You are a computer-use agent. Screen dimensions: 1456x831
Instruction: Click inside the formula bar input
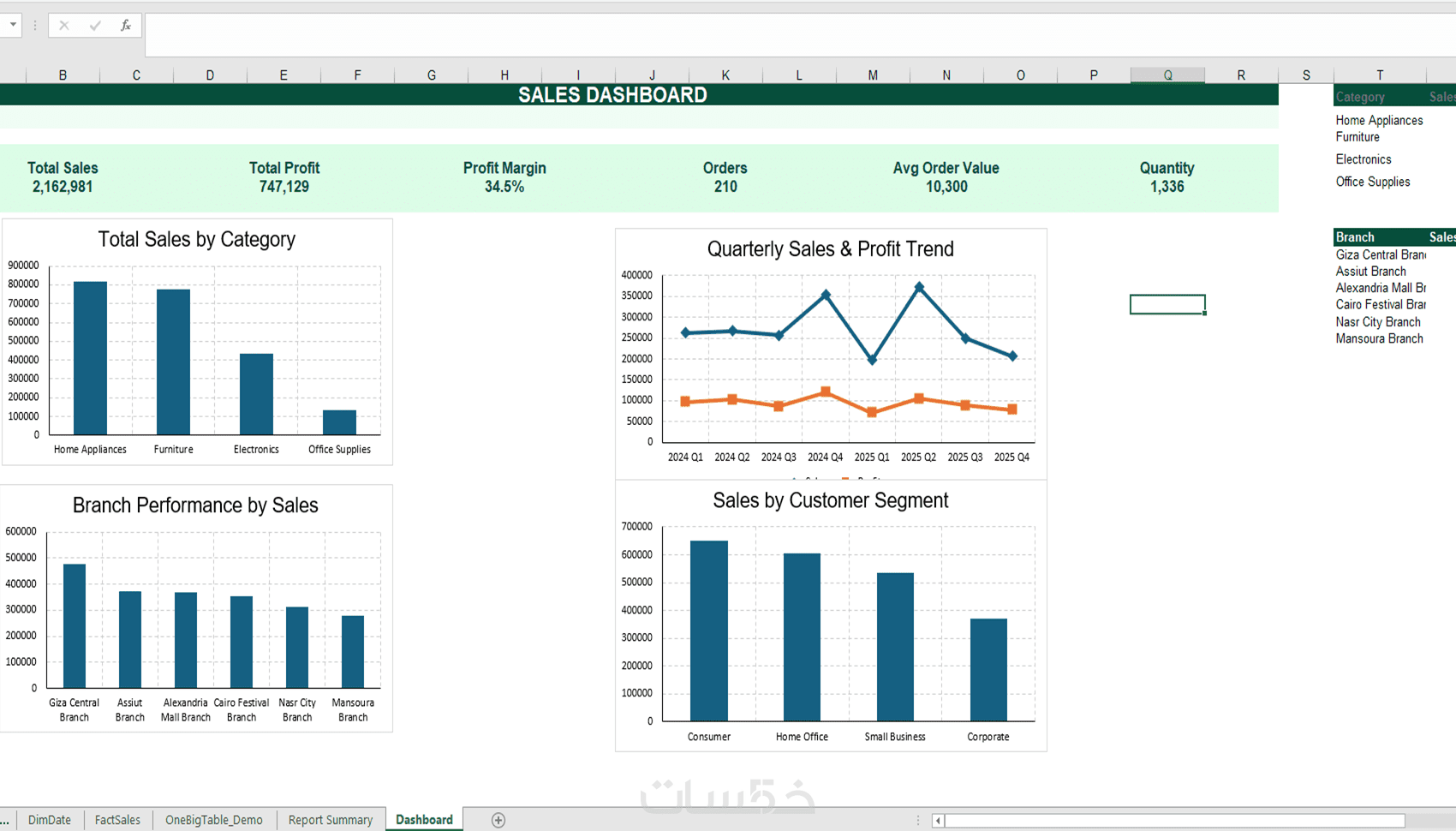800,35
